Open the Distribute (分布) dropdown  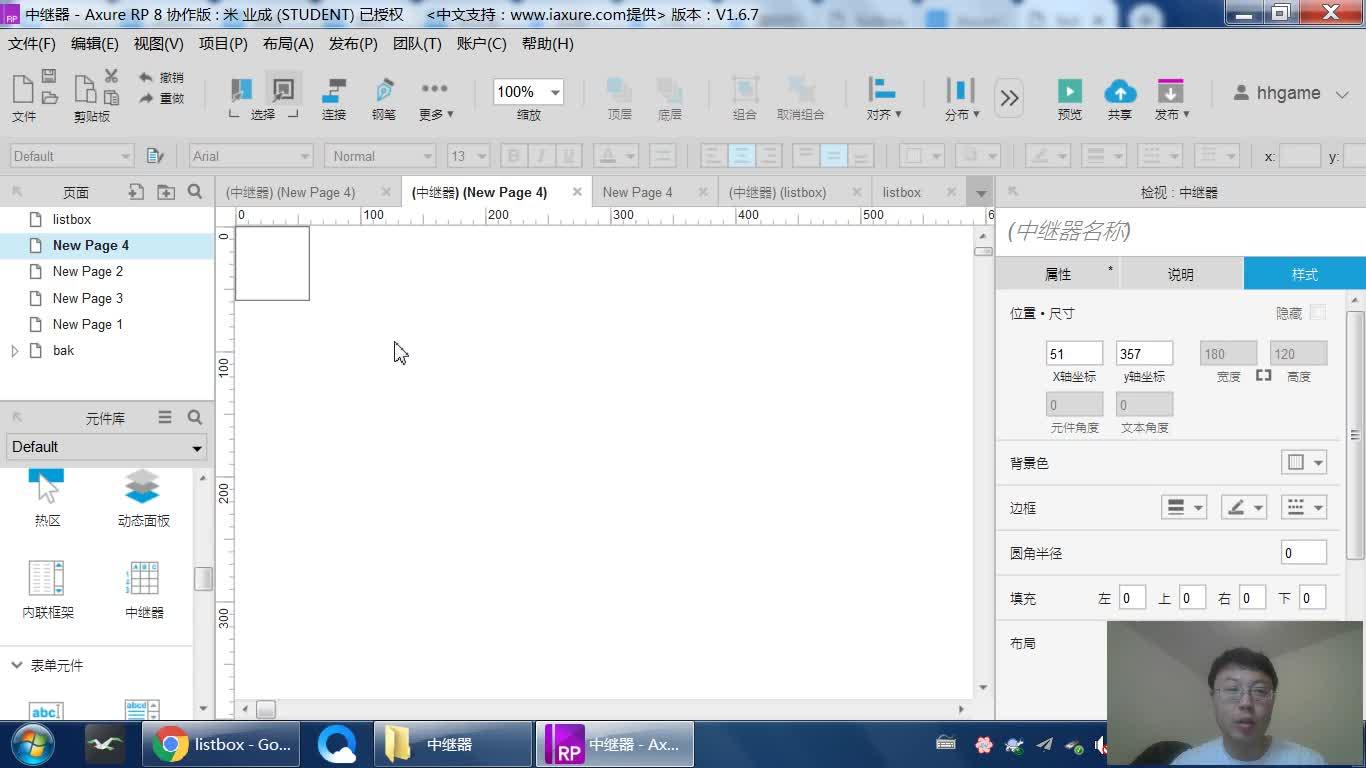pos(962,99)
